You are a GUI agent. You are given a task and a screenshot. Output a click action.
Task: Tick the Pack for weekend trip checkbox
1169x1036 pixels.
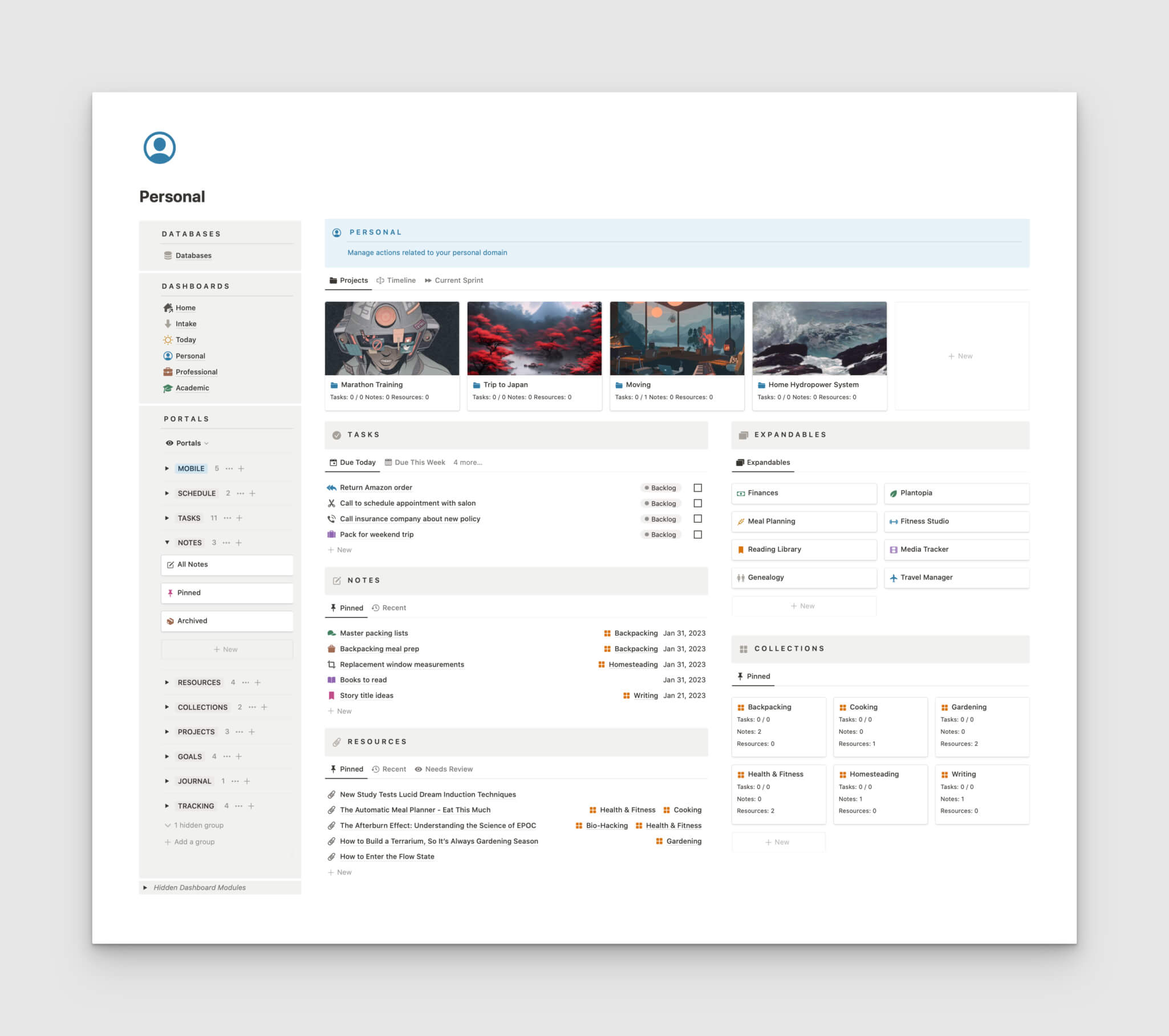point(698,535)
